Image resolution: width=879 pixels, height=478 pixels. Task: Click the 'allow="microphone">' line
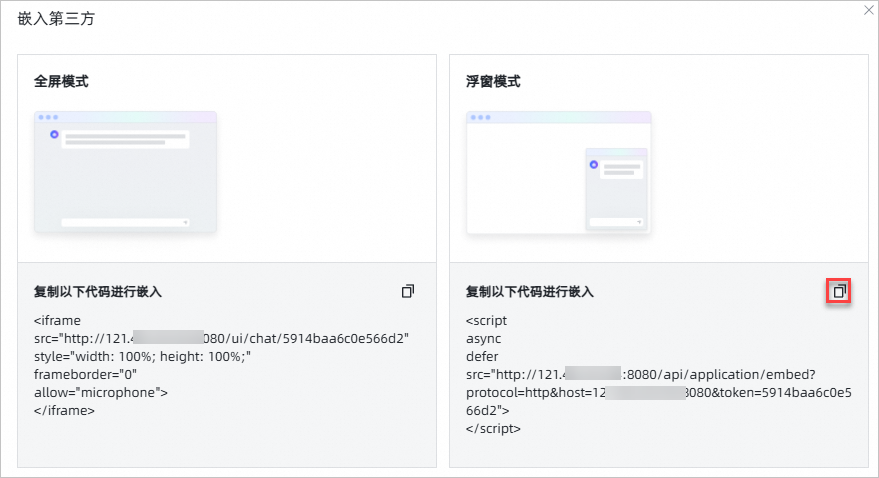pos(101,392)
